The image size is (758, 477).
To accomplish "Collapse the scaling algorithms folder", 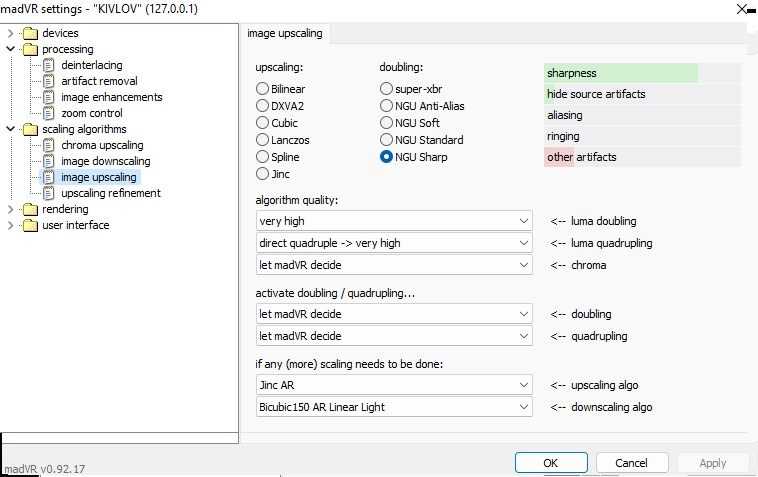I will coord(10,129).
